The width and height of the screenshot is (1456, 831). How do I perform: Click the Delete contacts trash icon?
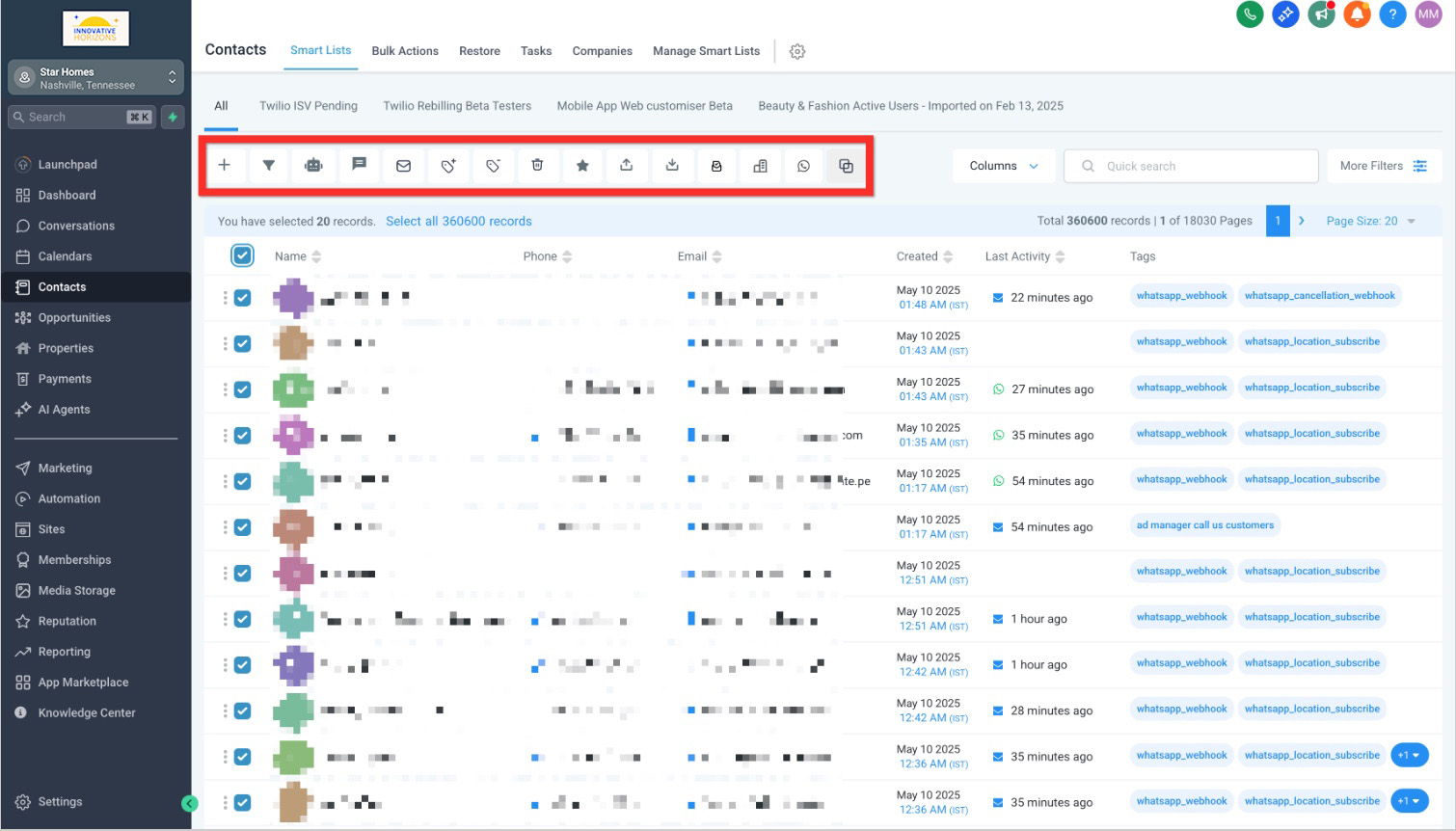tap(537, 165)
